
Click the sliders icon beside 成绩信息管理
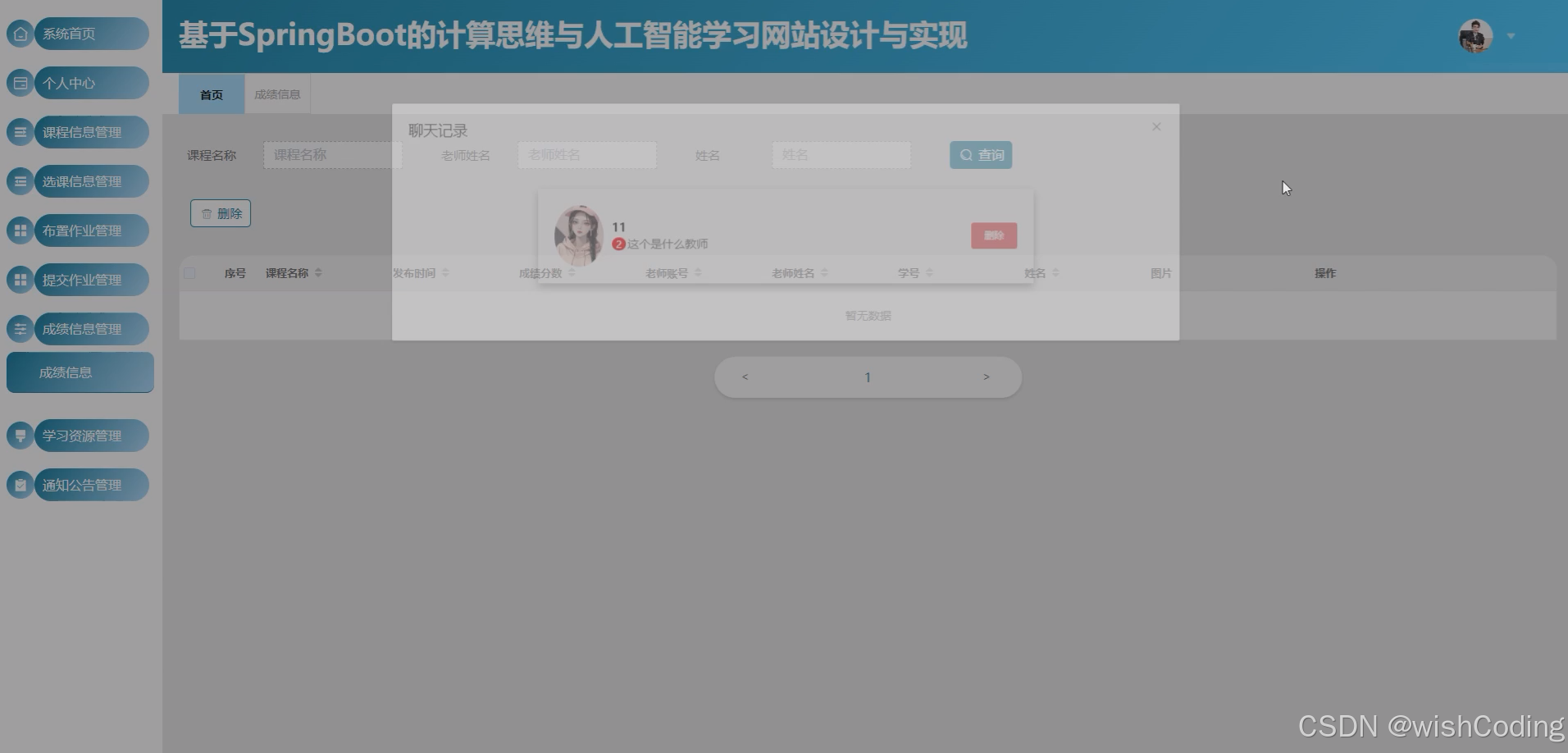(x=21, y=329)
